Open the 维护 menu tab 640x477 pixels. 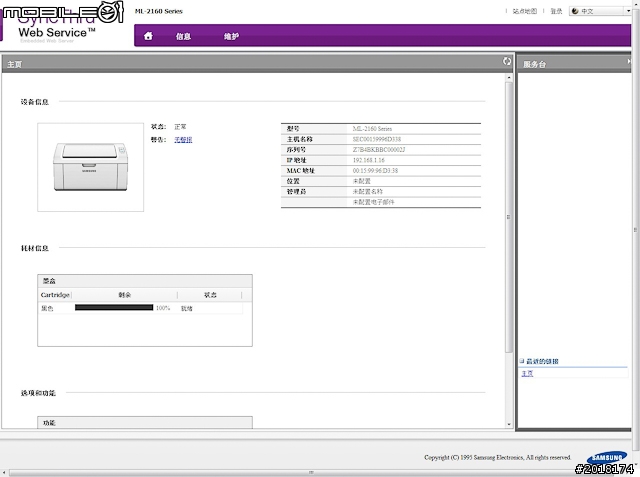coord(231,36)
